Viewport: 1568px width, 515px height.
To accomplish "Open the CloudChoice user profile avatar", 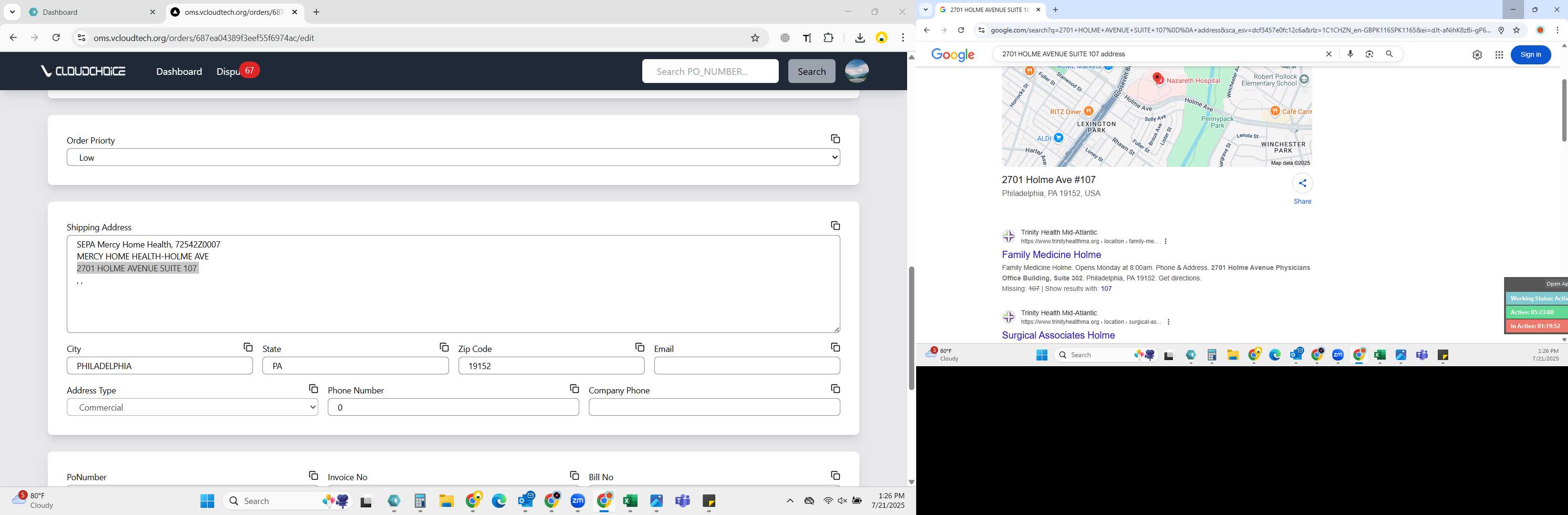I will point(857,71).
